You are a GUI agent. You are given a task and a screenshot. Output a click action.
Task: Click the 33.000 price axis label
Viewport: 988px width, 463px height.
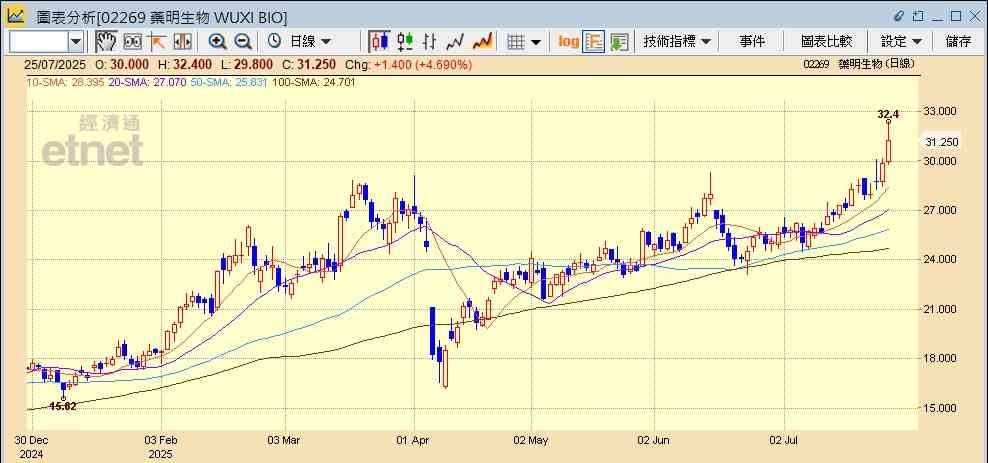[940, 111]
